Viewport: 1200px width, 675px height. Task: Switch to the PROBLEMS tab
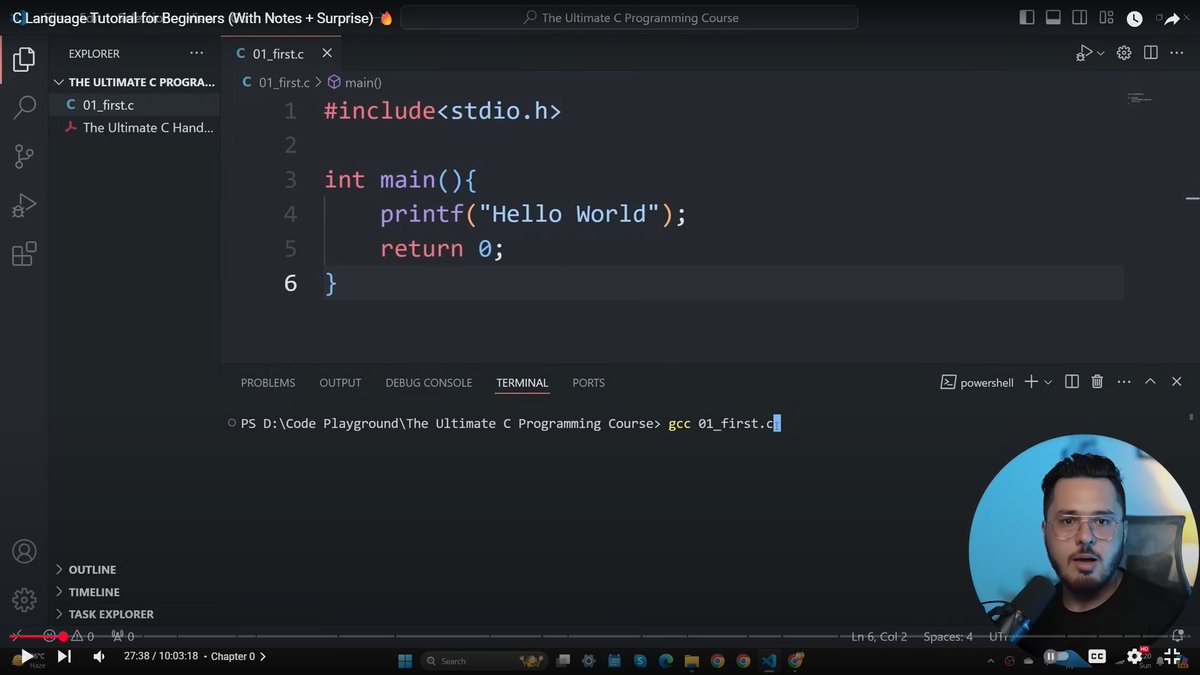[268, 383]
